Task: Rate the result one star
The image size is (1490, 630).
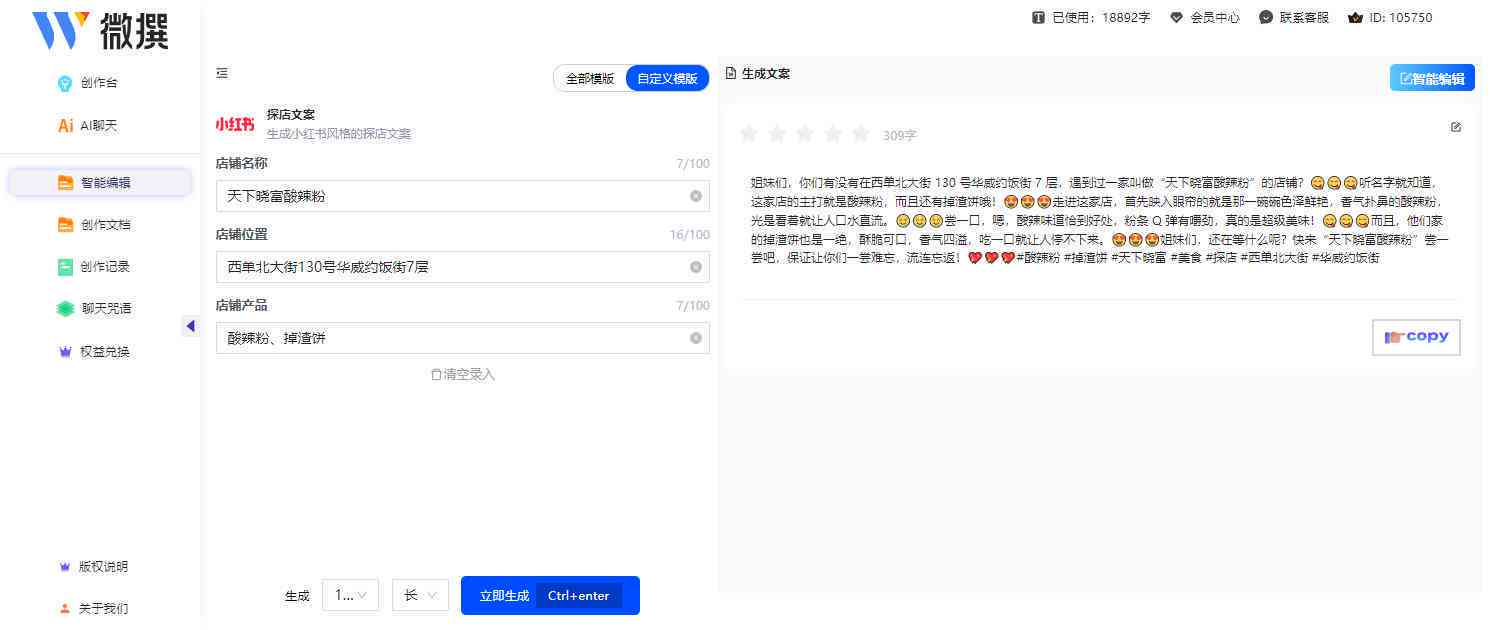Action: pos(748,133)
